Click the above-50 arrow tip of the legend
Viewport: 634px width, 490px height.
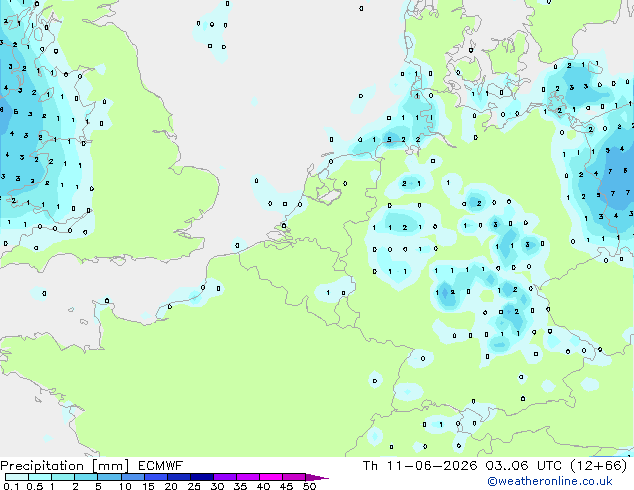tap(317, 478)
